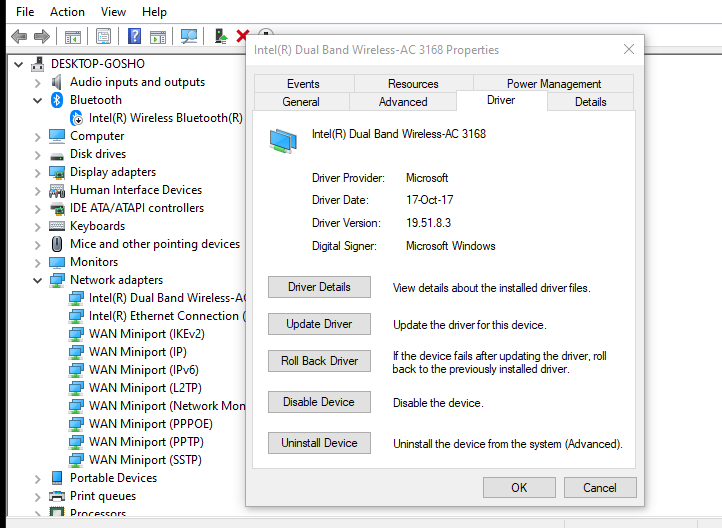This screenshot has width=722, height=528.
Task: Click the Network adapters category icon
Action: click(57, 280)
